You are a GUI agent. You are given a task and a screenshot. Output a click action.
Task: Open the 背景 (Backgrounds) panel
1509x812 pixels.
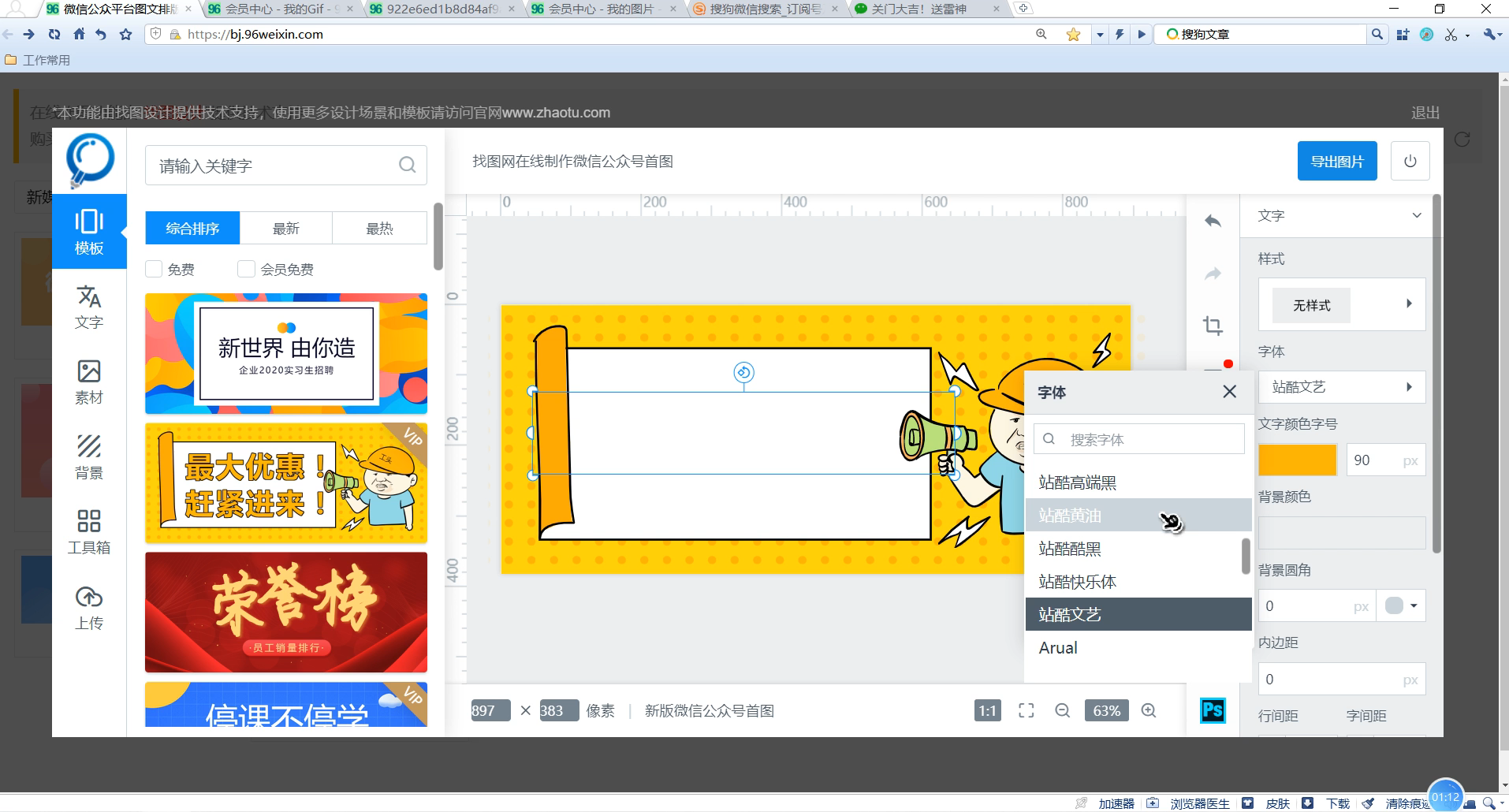point(88,456)
